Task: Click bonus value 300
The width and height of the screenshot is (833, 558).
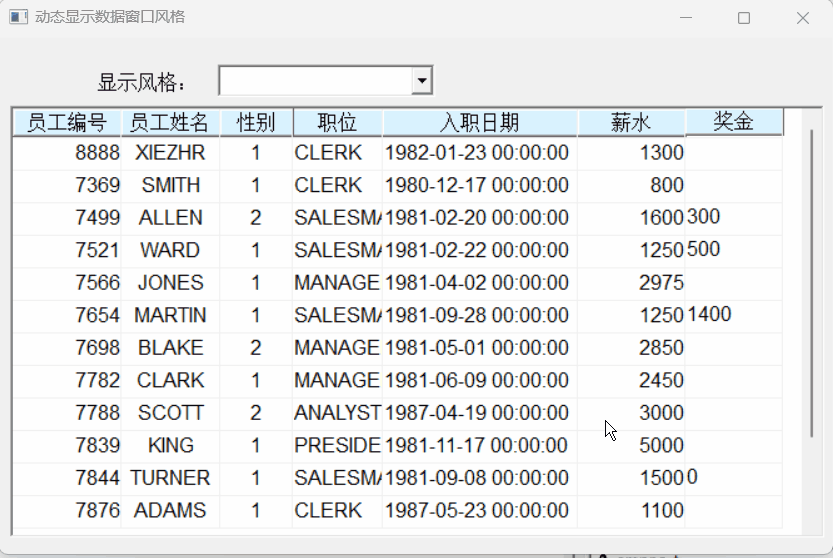Action: pyautogui.click(x=703, y=217)
